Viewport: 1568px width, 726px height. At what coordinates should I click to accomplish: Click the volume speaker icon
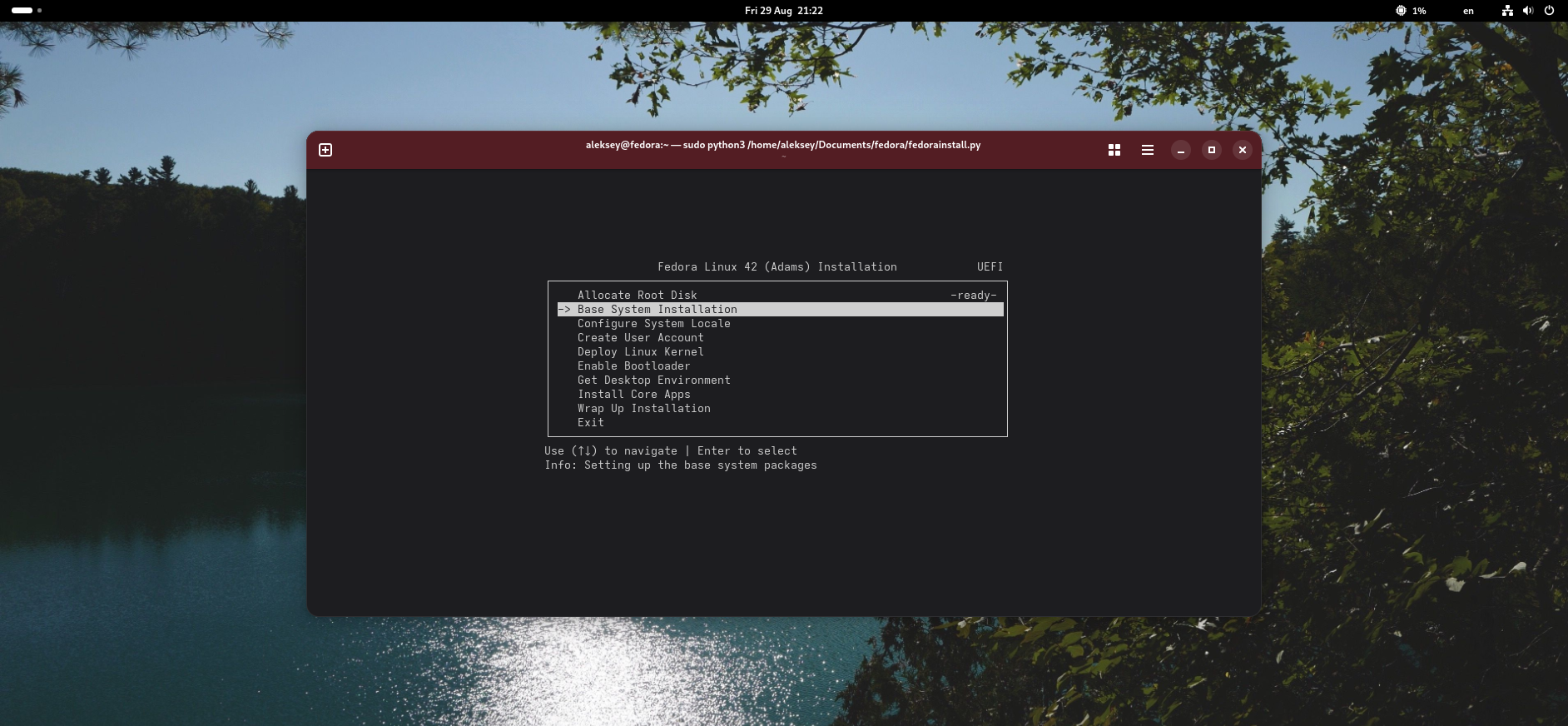click(1528, 11)
